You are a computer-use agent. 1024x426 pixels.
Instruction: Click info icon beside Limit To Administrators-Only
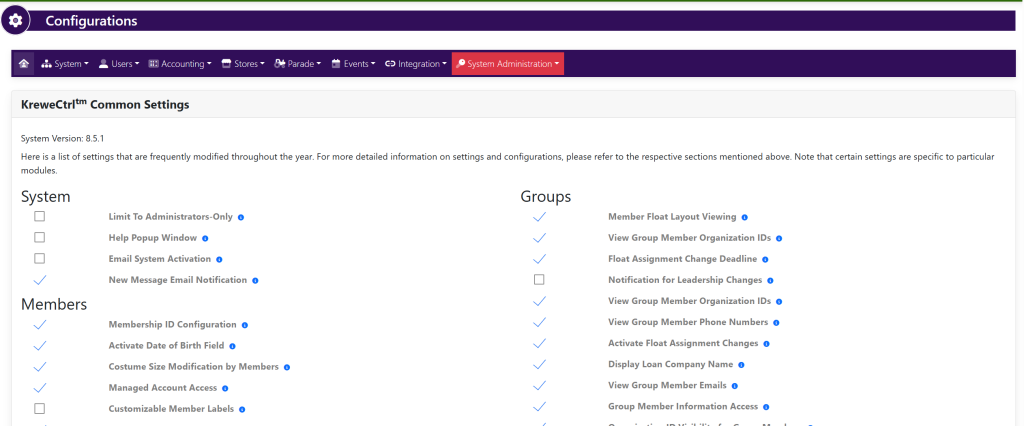[x=241, y=217]
